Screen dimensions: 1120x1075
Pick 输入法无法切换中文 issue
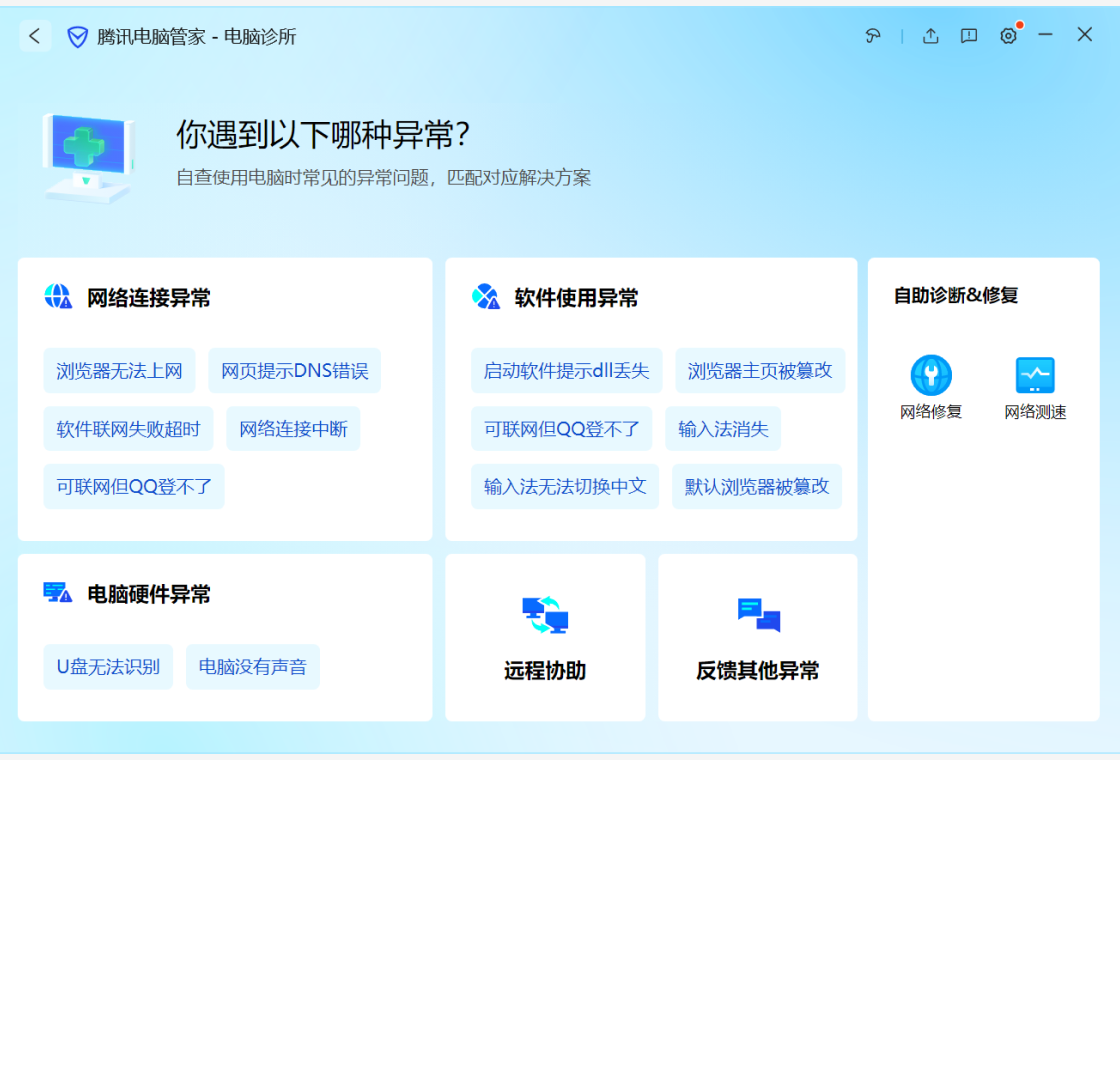pos(565,487)
